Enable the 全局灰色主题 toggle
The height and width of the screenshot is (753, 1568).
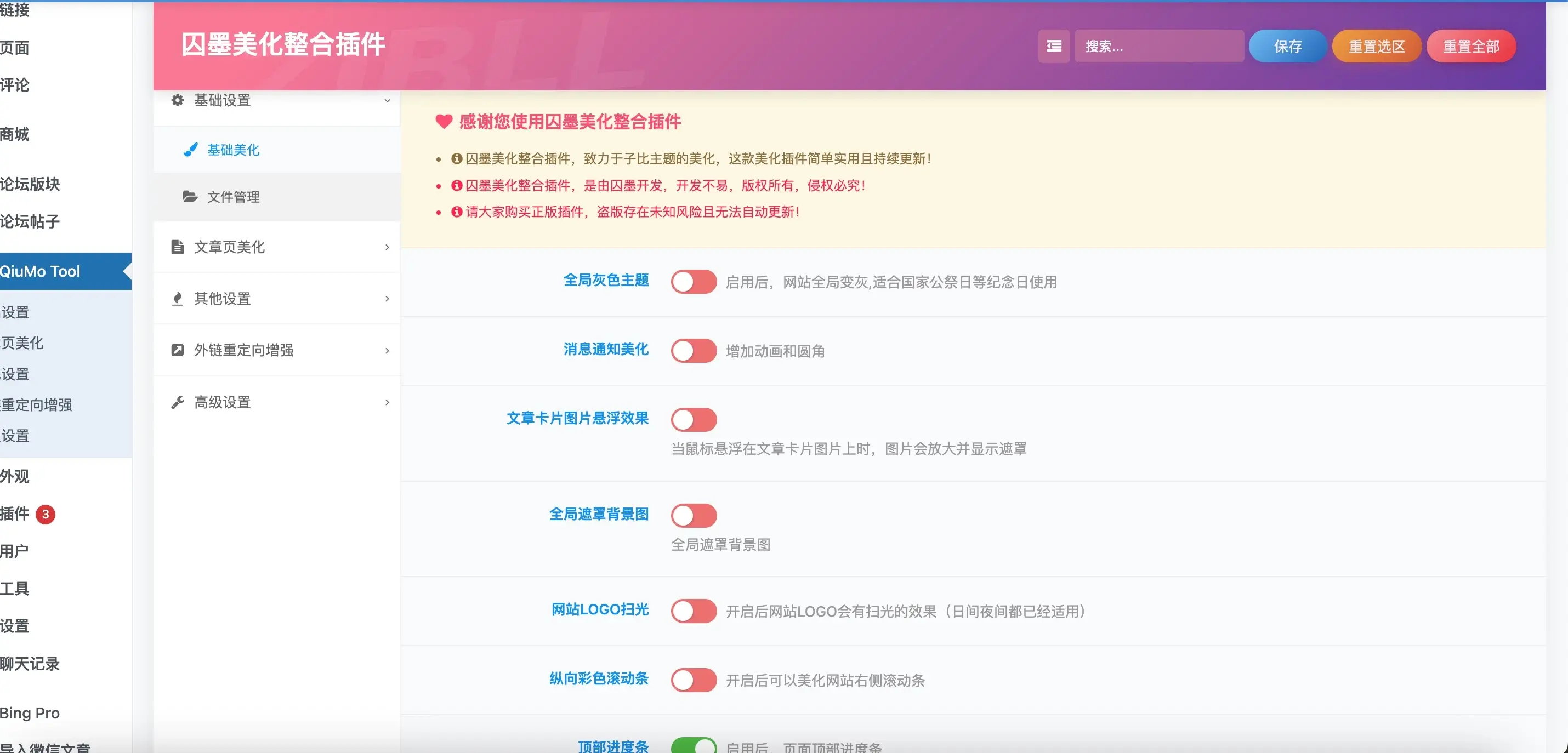tap(694, 282)
